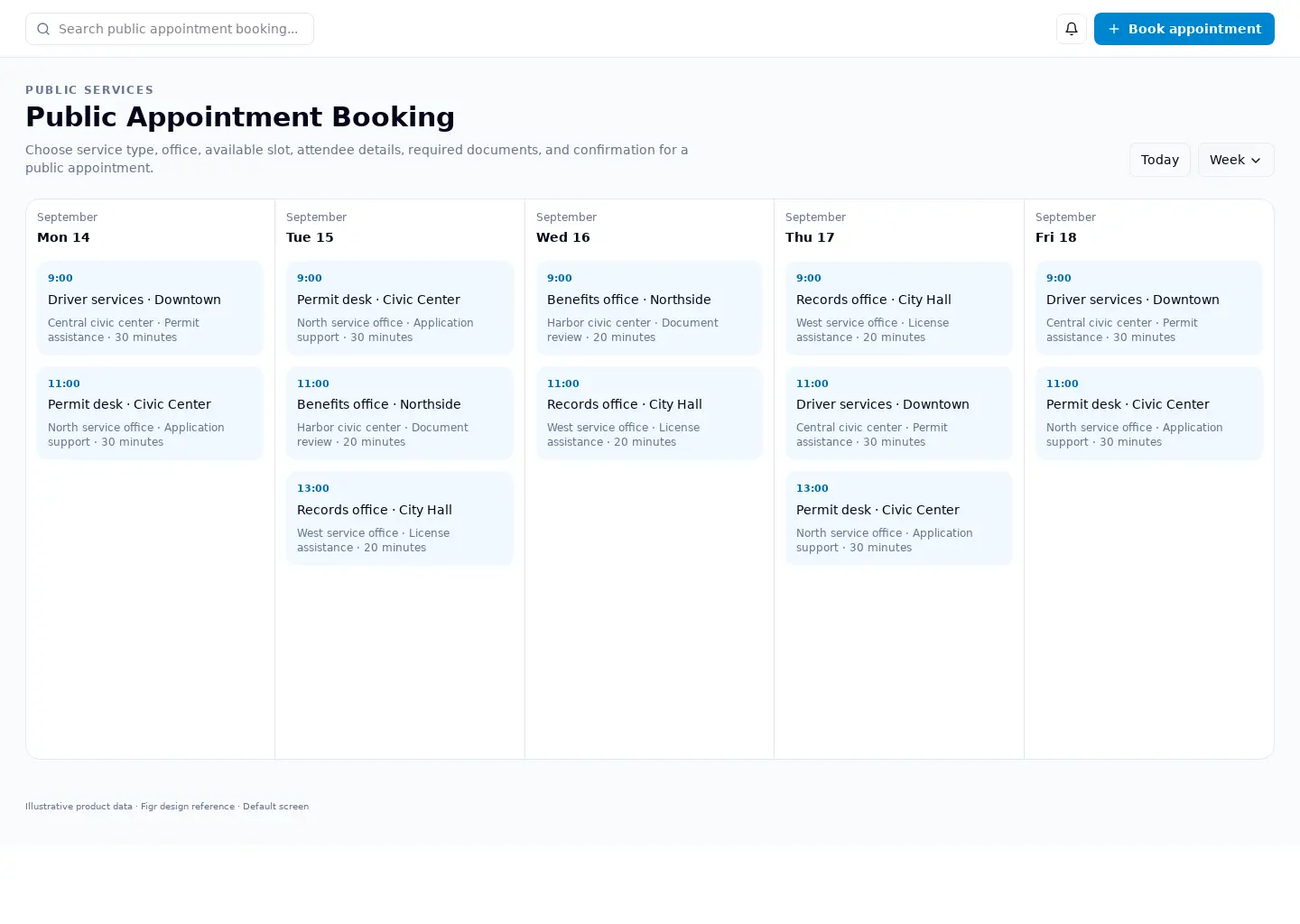The height and width of the screenshot is (924, 1300).
Task: Select Thursday 13:00 Permit desk slot
Action: (899, 518)
